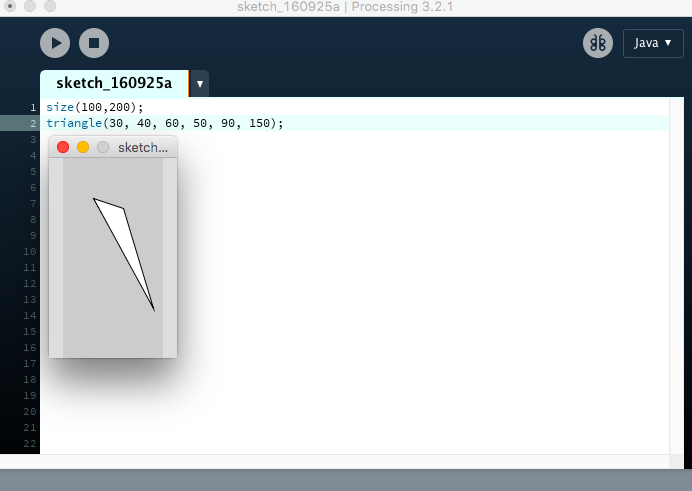Image resolution: width=692 pixels, height=491 pixels.
Task: Click the word size in line 1
Action: [60, 107]
